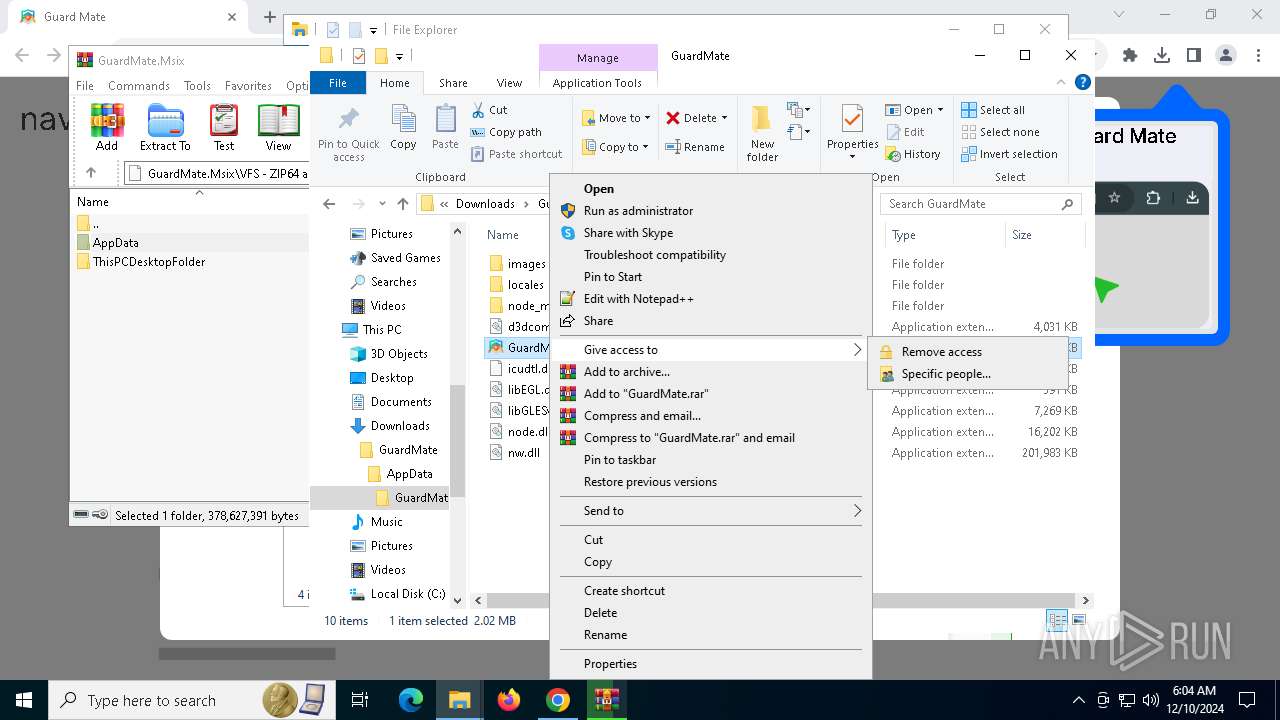The height and width of the screenshot is (720, 1280).
Task: Click WinRAR View icon
Action: [x=278, y=127]
